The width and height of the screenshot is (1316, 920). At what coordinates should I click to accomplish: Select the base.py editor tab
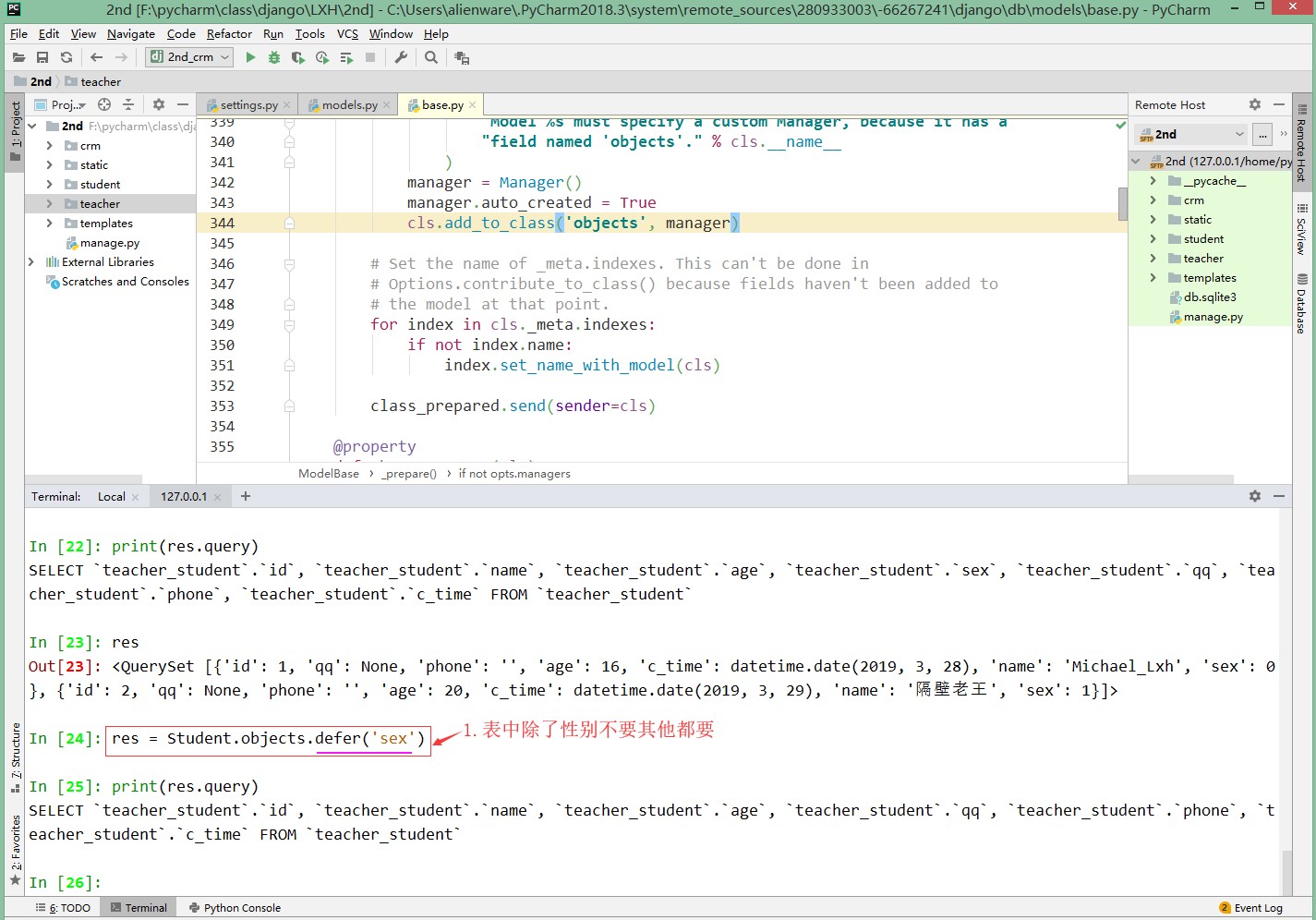tap(442, 105)
